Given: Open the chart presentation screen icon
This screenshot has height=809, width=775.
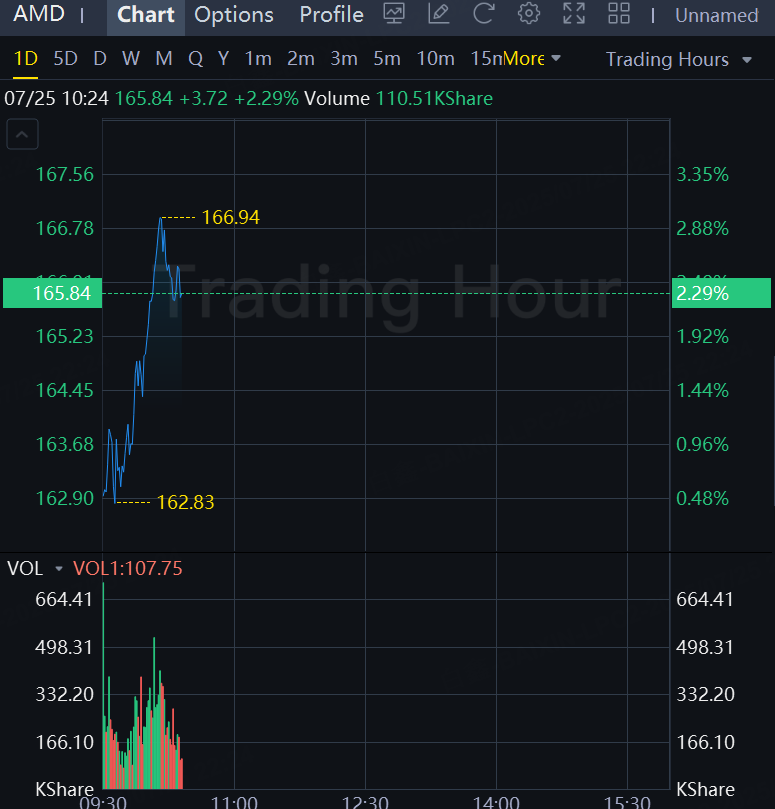Looking at the screenshot, I should (x=394, y=13).
